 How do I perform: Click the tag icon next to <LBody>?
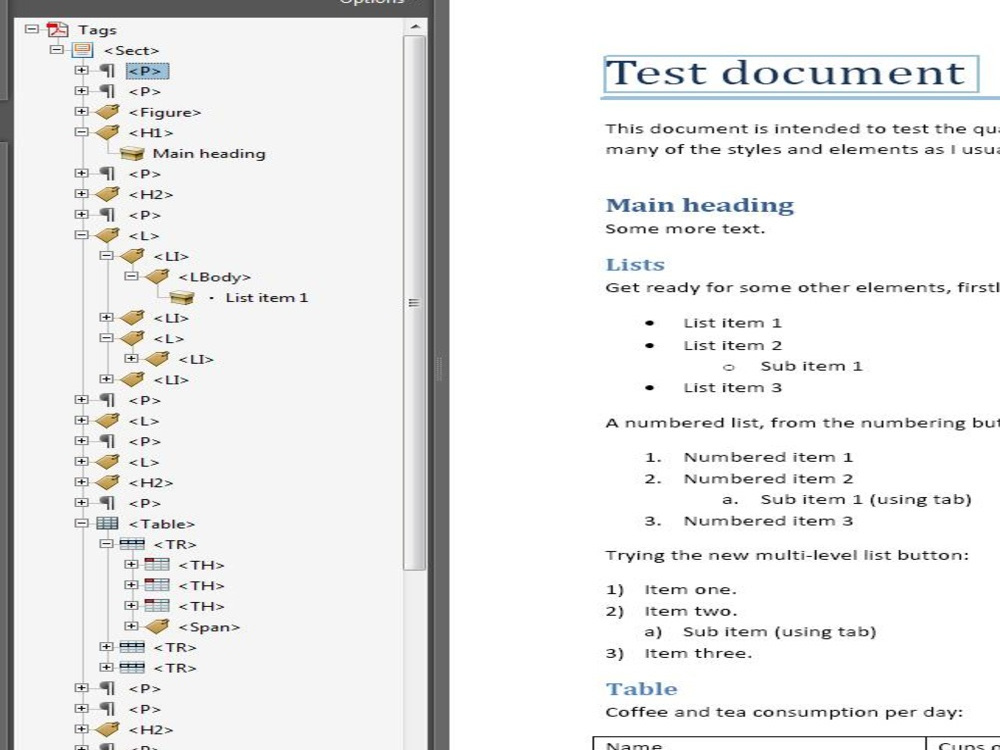coord(157,277)
